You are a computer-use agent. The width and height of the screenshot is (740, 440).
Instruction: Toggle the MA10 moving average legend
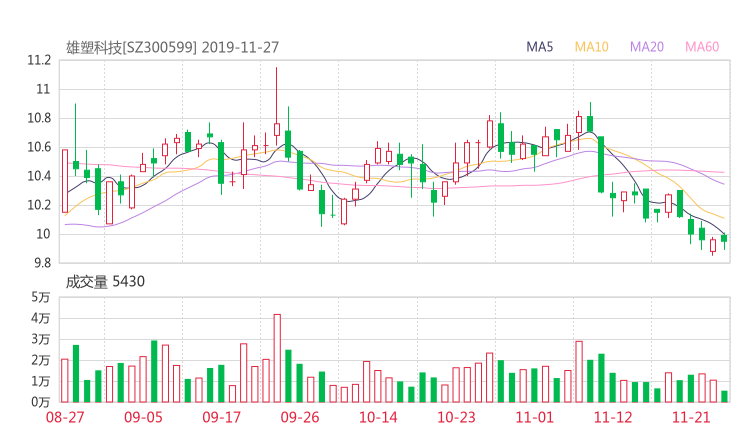tap(592, 47)
